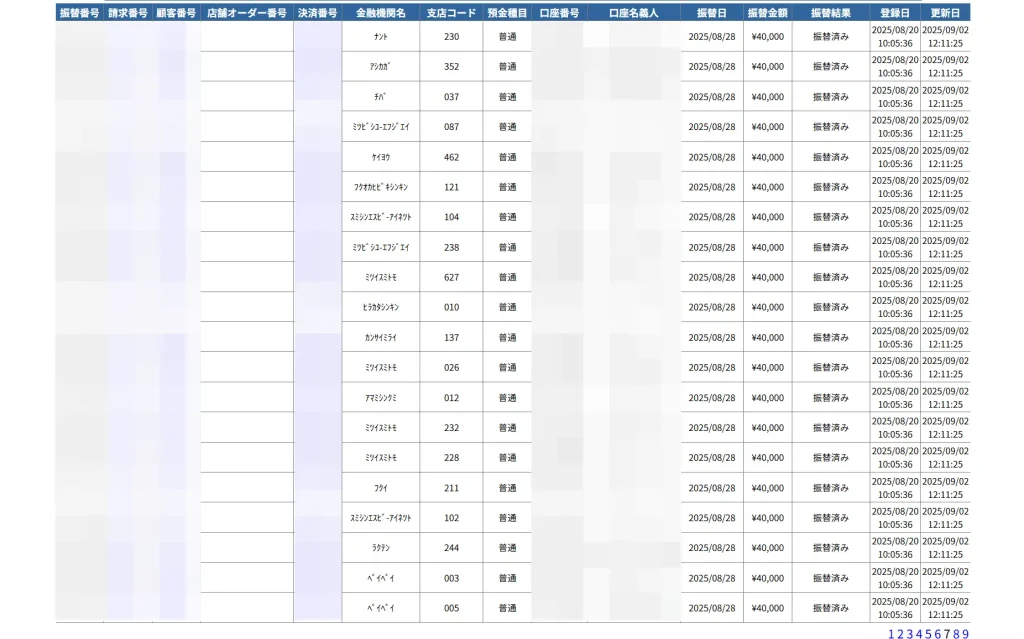
Task: Click the カンサイミライ bank cell
Action: (380, 337)
